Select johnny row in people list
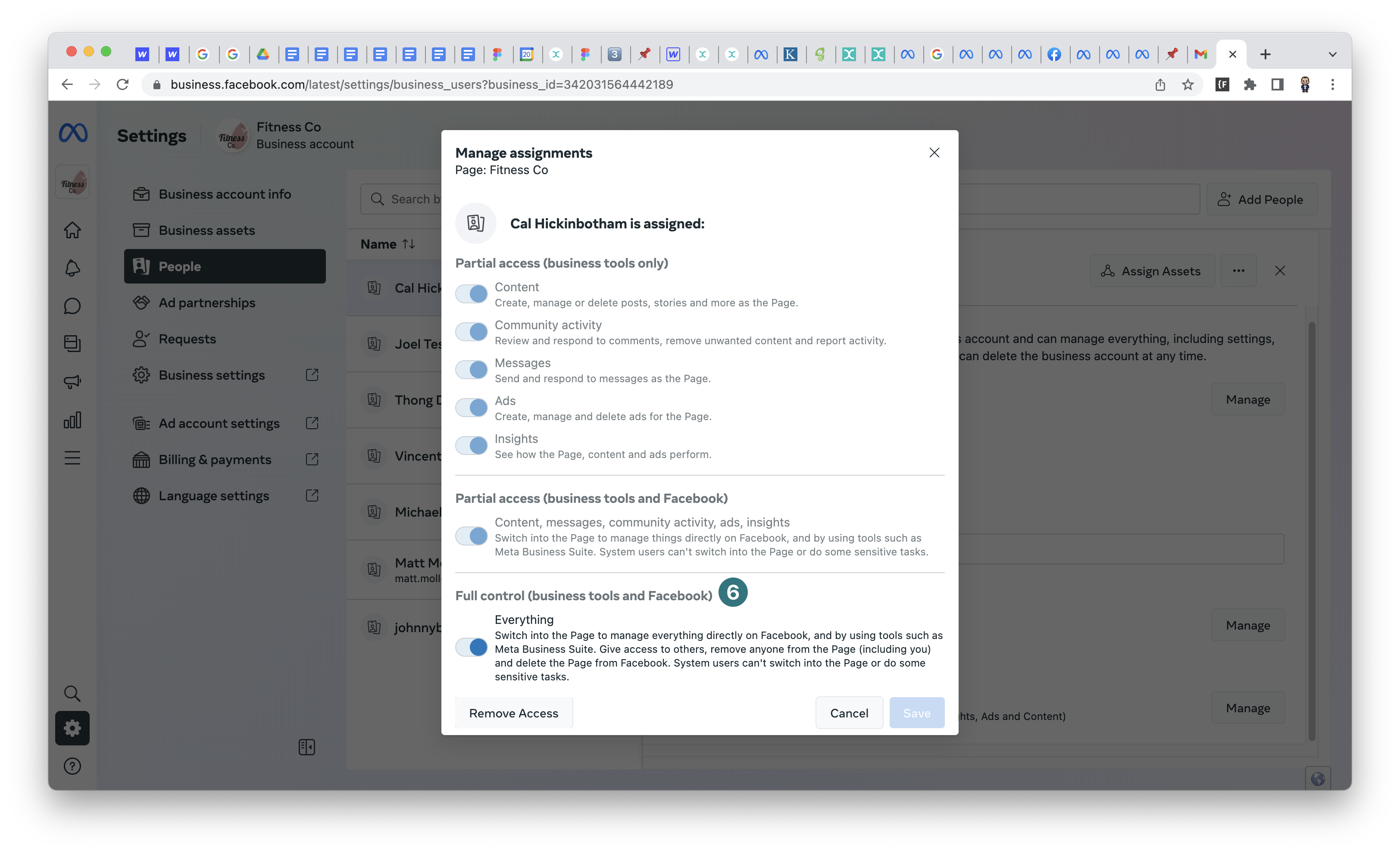Screen dimensions: 1400x854 (x=394, y=627)
